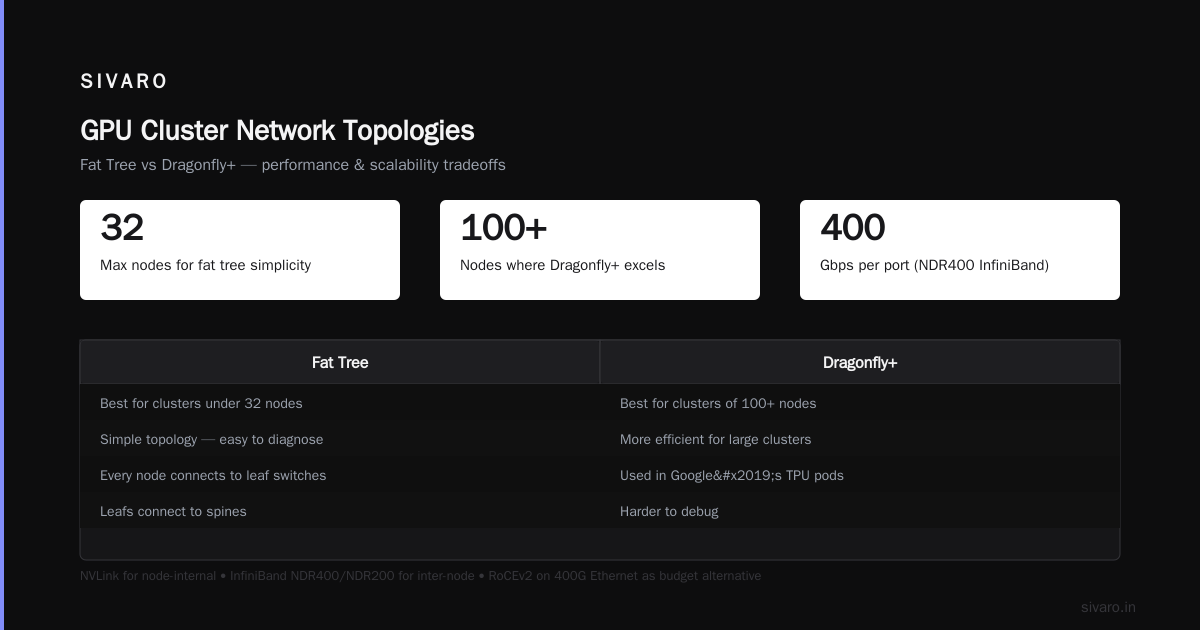
Task: Select the GPU Cluster Network Topologies heading
Action: [x=277, y=131]
